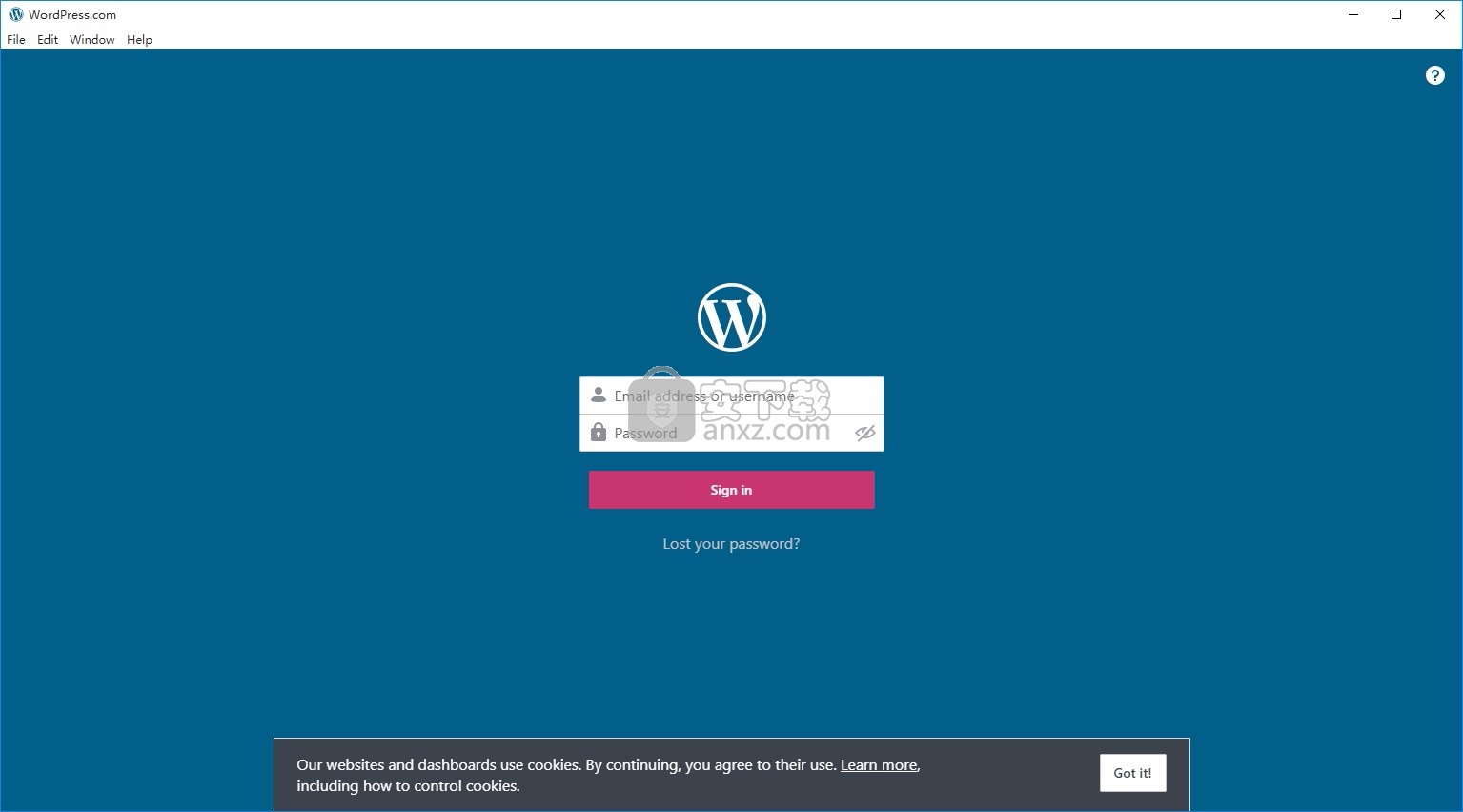Viewport: 1463px width, 812px height.
Task: Click the Sign in button
Action: coord(732,490)
